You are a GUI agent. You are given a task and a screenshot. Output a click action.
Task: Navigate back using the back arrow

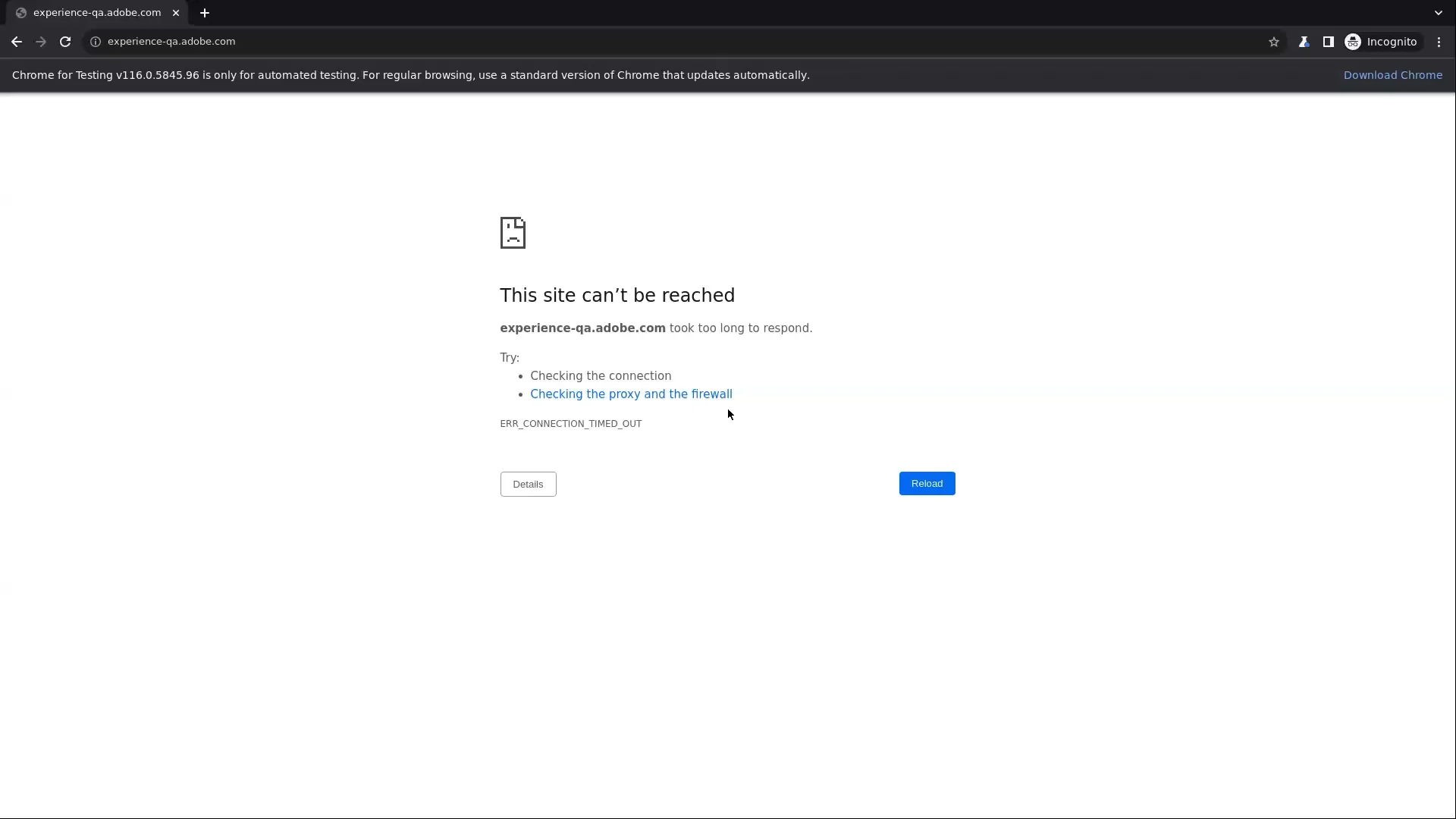(x=16, y=42)
